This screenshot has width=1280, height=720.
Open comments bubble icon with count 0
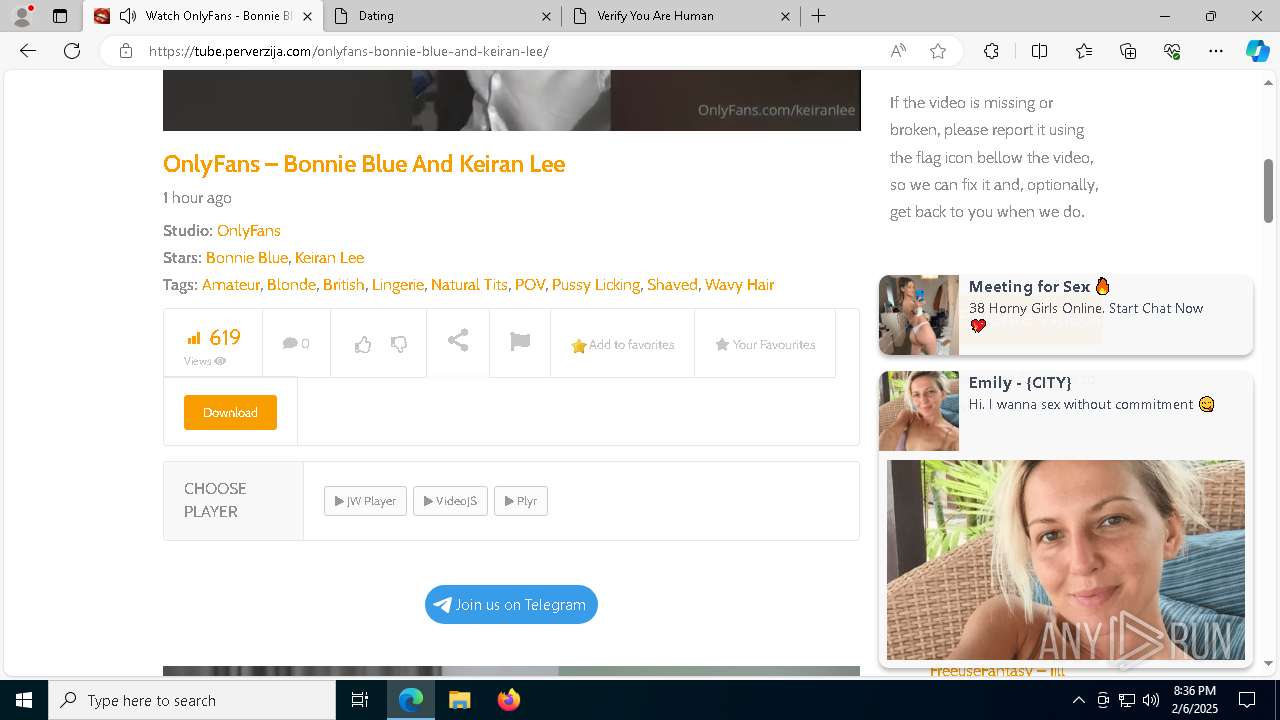(x=296, y=343)
